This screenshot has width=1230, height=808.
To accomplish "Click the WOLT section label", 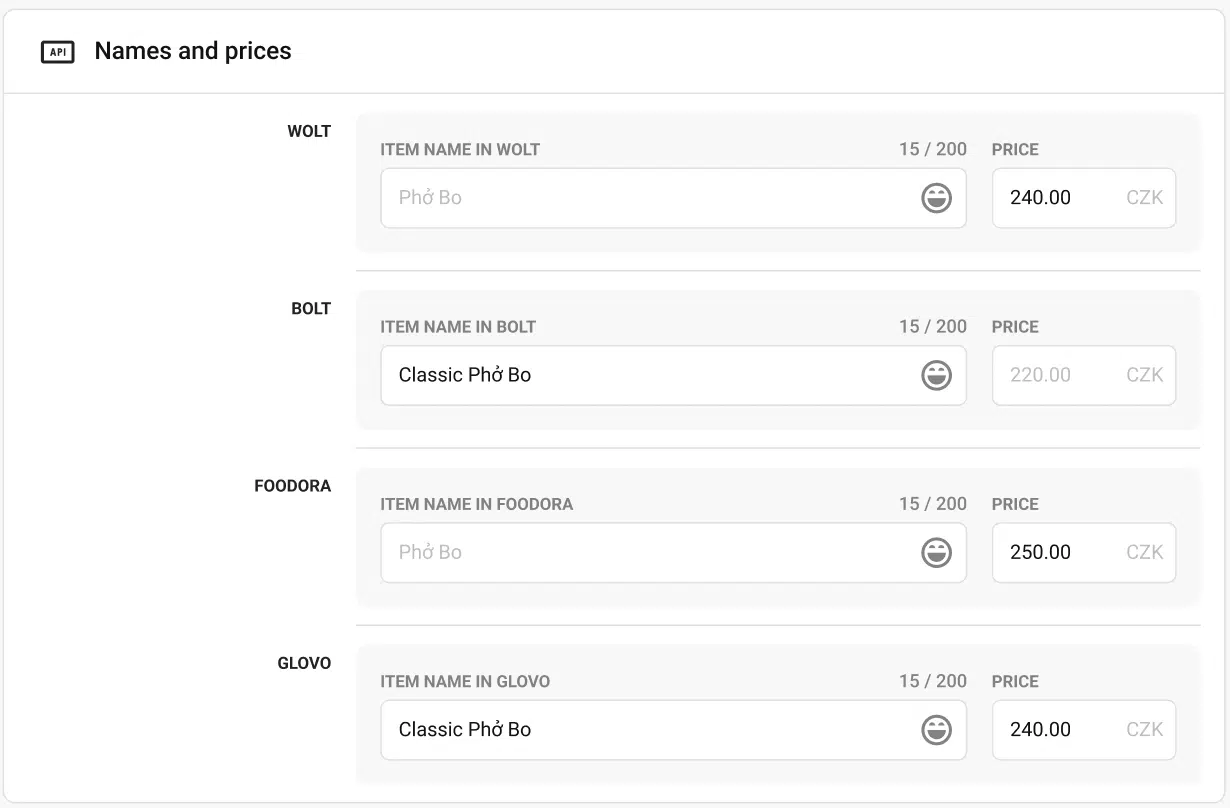I will (309, 131).
